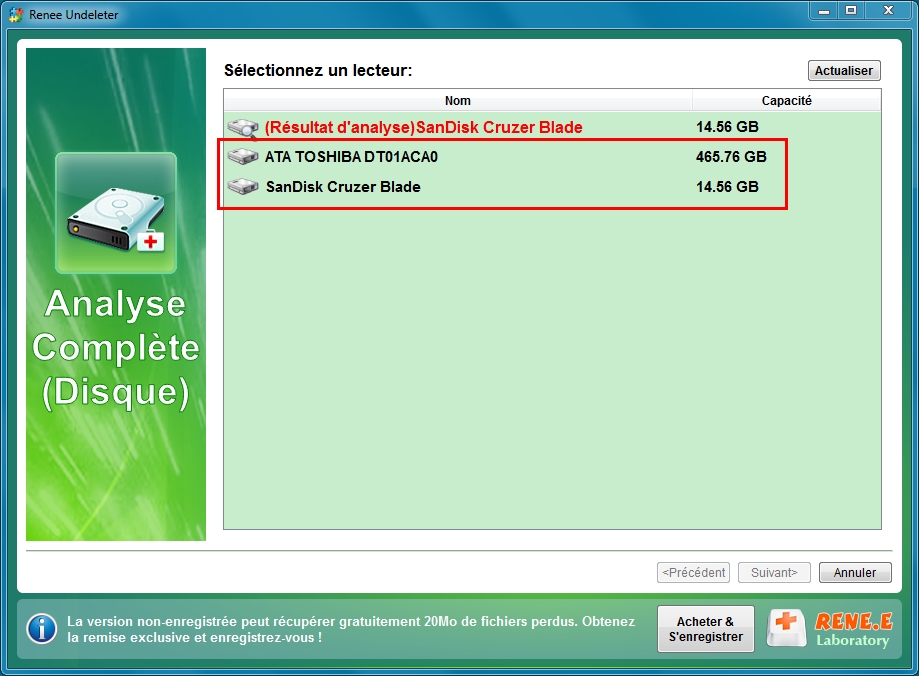
Task: Click 14.56 GB capacity of the Résultat d'analyse entry
Action: click(727, 127)
